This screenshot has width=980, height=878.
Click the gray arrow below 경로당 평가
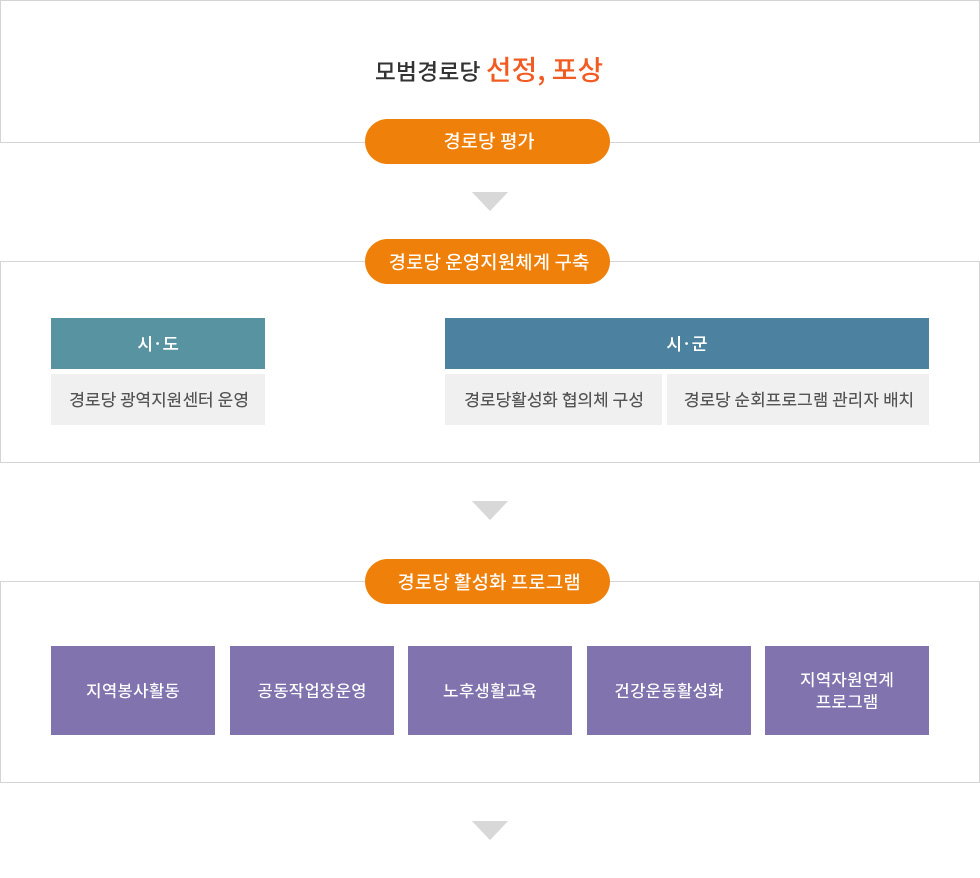click(x=489, y=201)
